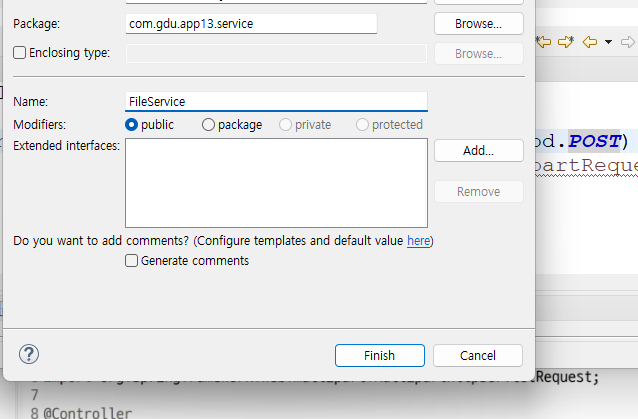Click the Next Edit Location arrow icon
Viewport: 638px width, 419px height.
[566, 42]
